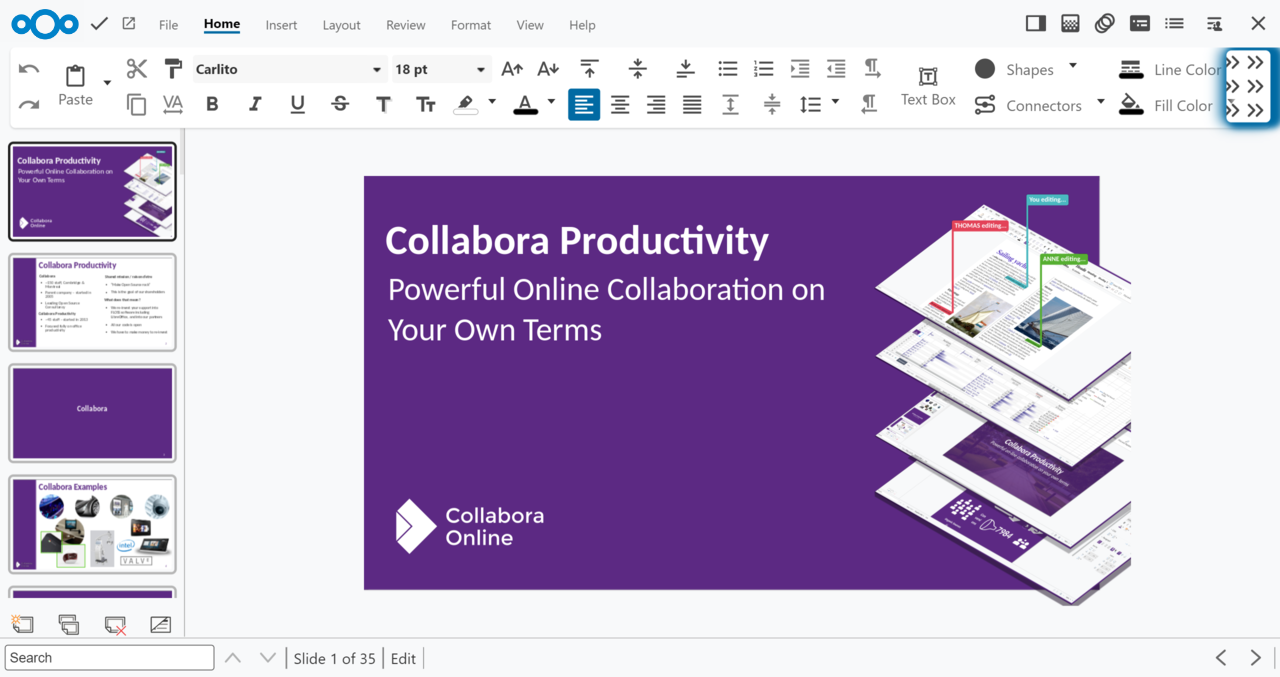
Task: Toggle strikethrough formatting
Action: pos(340,104)
